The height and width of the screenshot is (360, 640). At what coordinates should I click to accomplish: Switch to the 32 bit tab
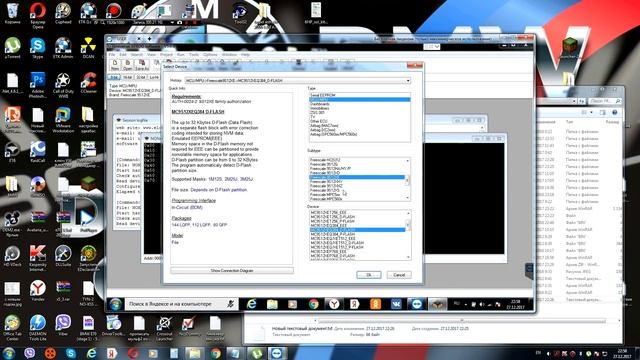[141, 77]
